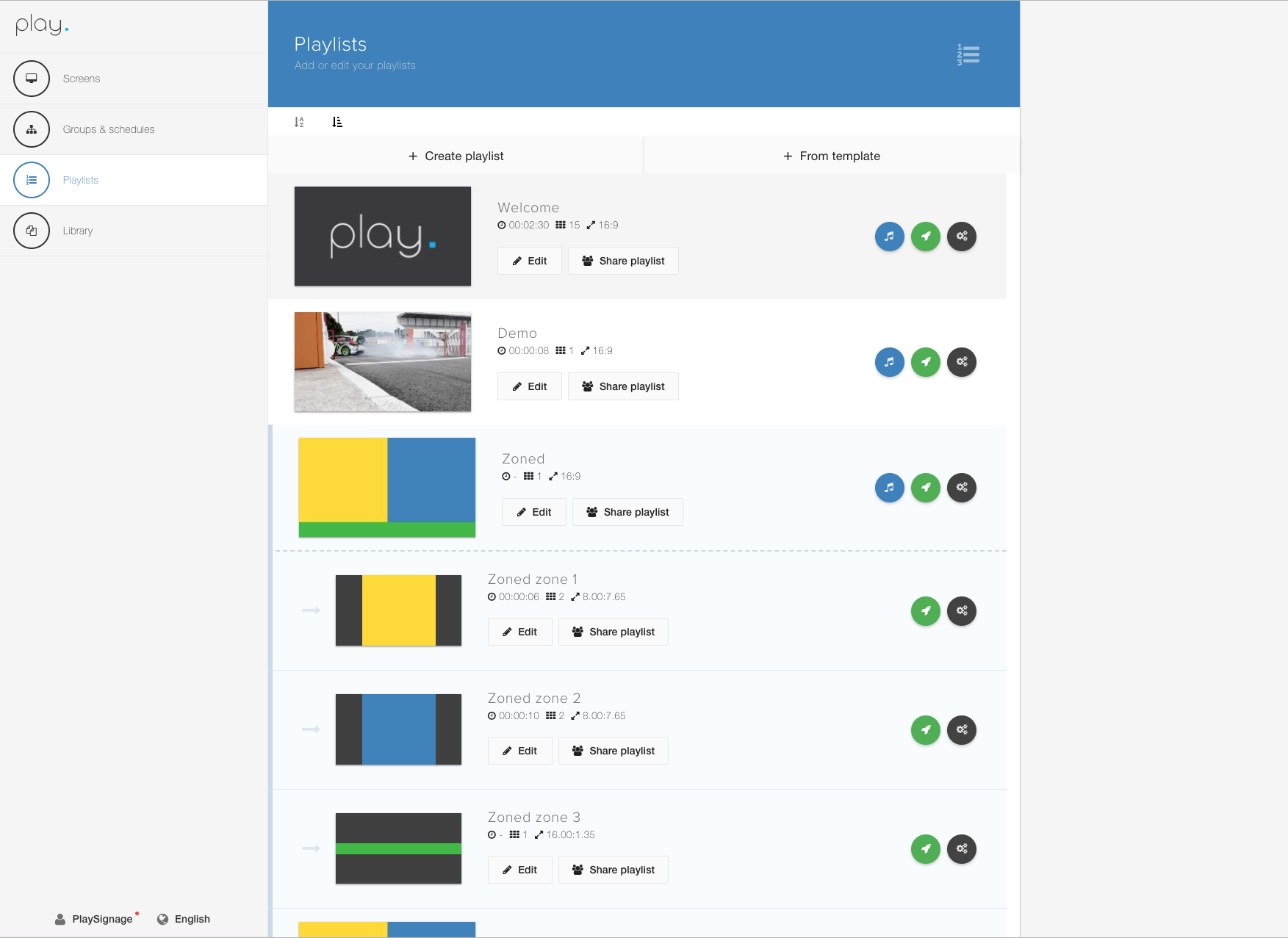Select Playlists in the sidebar
The width and height of the screenshot is (1288, 938).
[81, 179]
